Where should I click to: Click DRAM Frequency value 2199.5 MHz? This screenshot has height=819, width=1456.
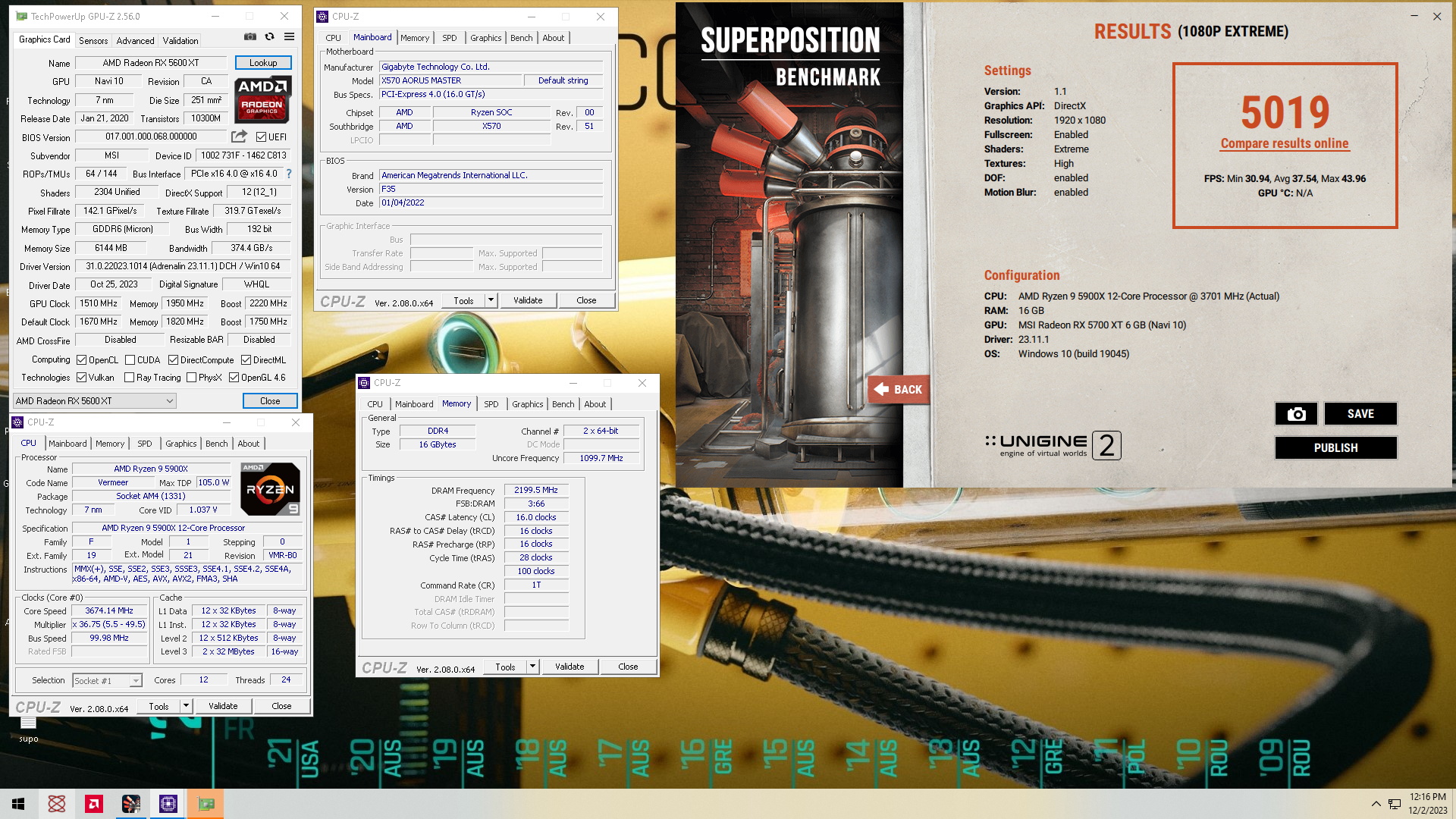(536, 491)
